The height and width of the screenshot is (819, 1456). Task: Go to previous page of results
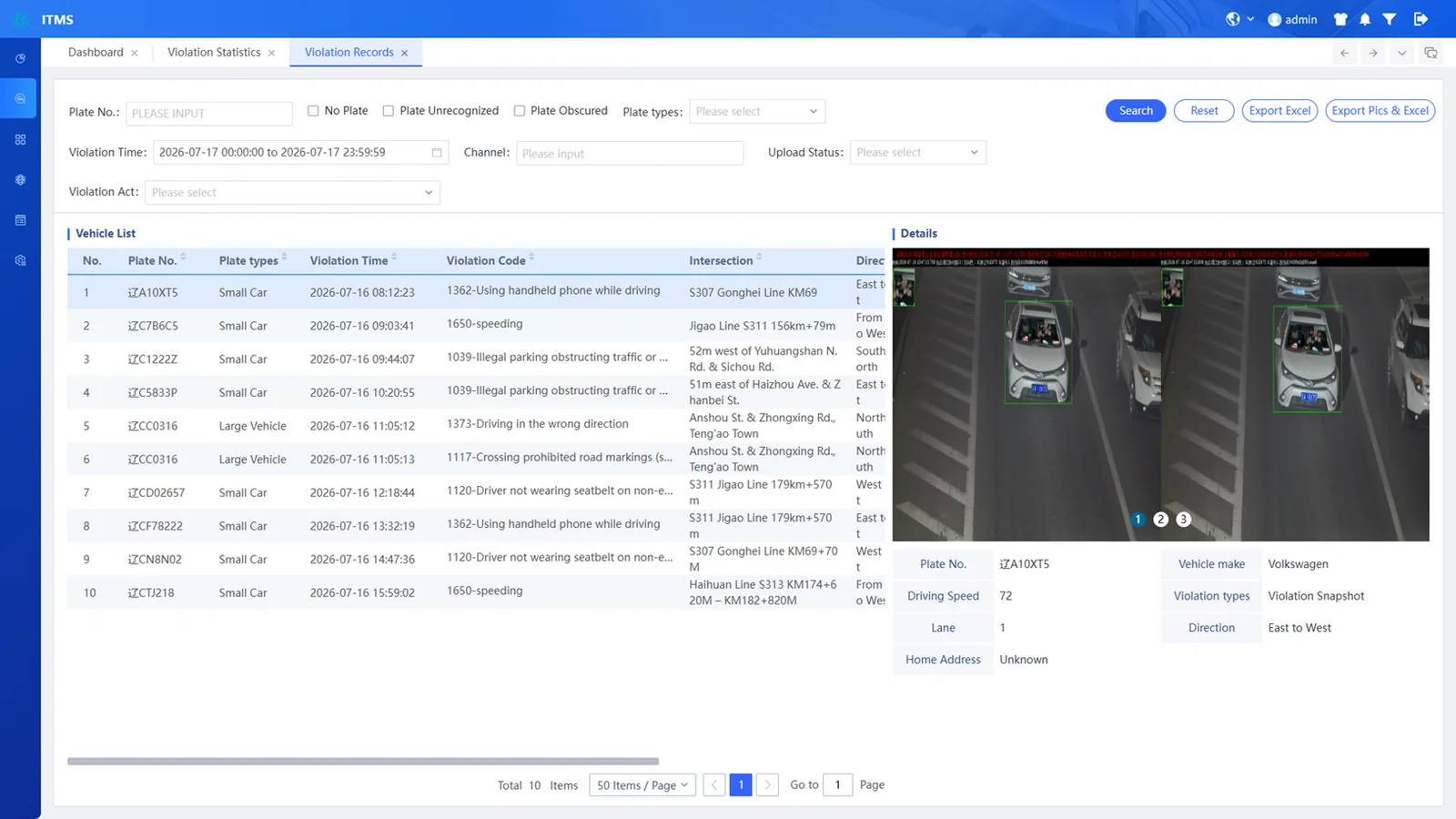click(714, 785)
